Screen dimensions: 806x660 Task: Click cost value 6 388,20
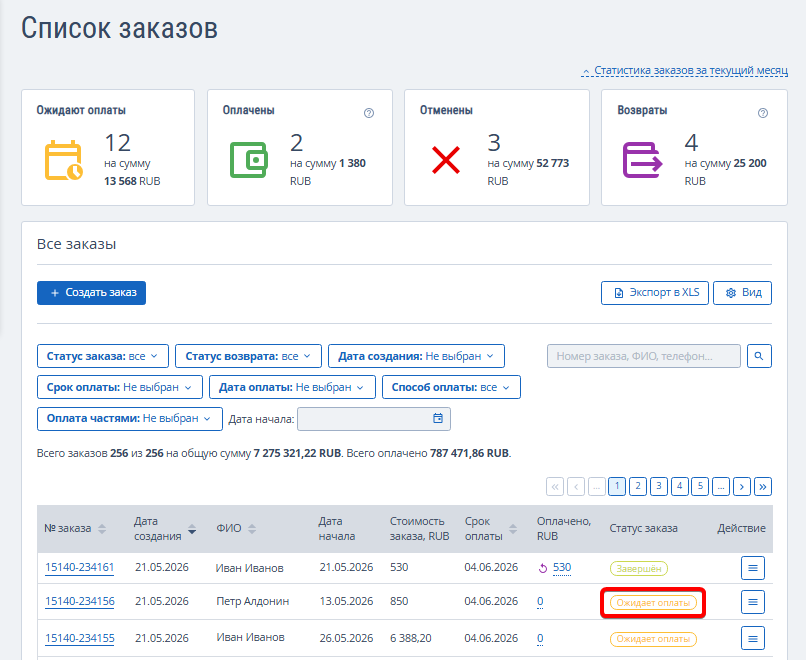411,638
